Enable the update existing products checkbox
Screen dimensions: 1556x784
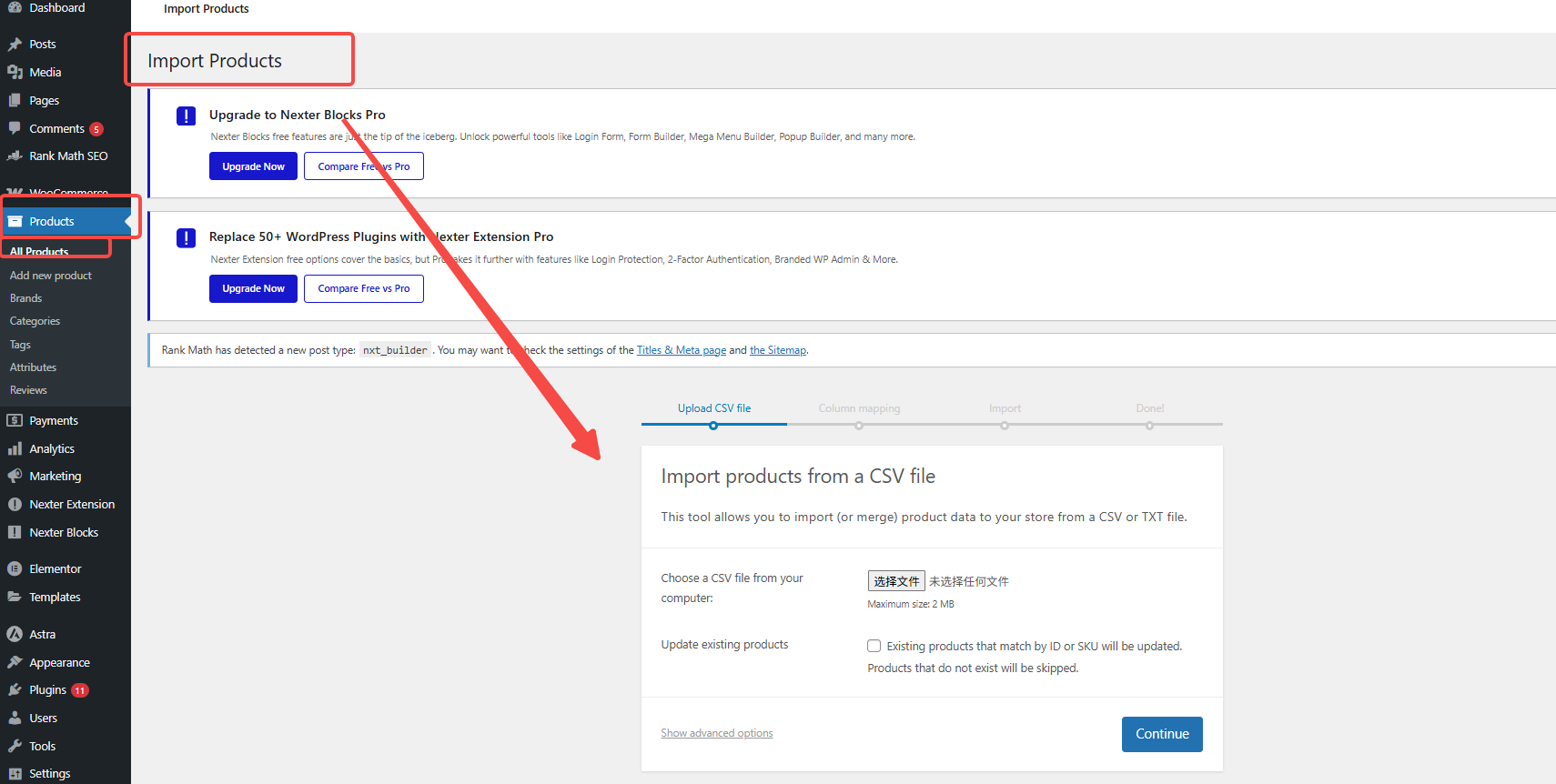pos(874,646)
